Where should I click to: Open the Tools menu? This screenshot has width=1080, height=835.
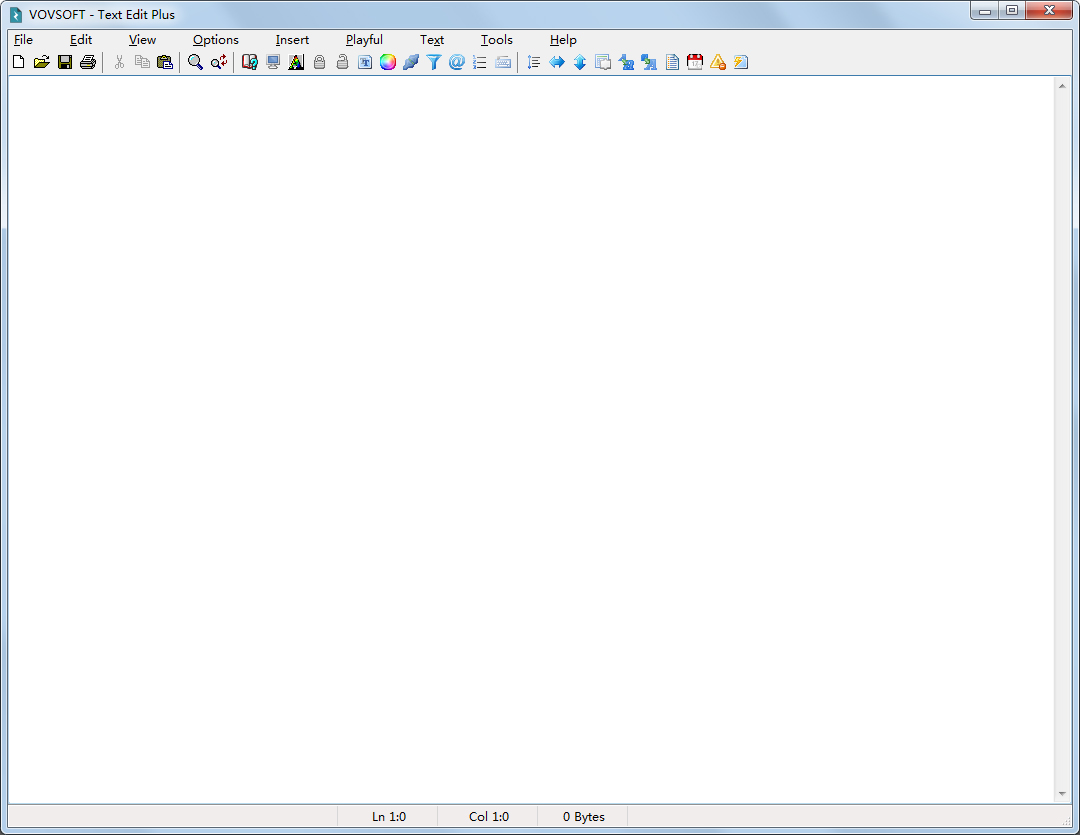pos(497,40)
